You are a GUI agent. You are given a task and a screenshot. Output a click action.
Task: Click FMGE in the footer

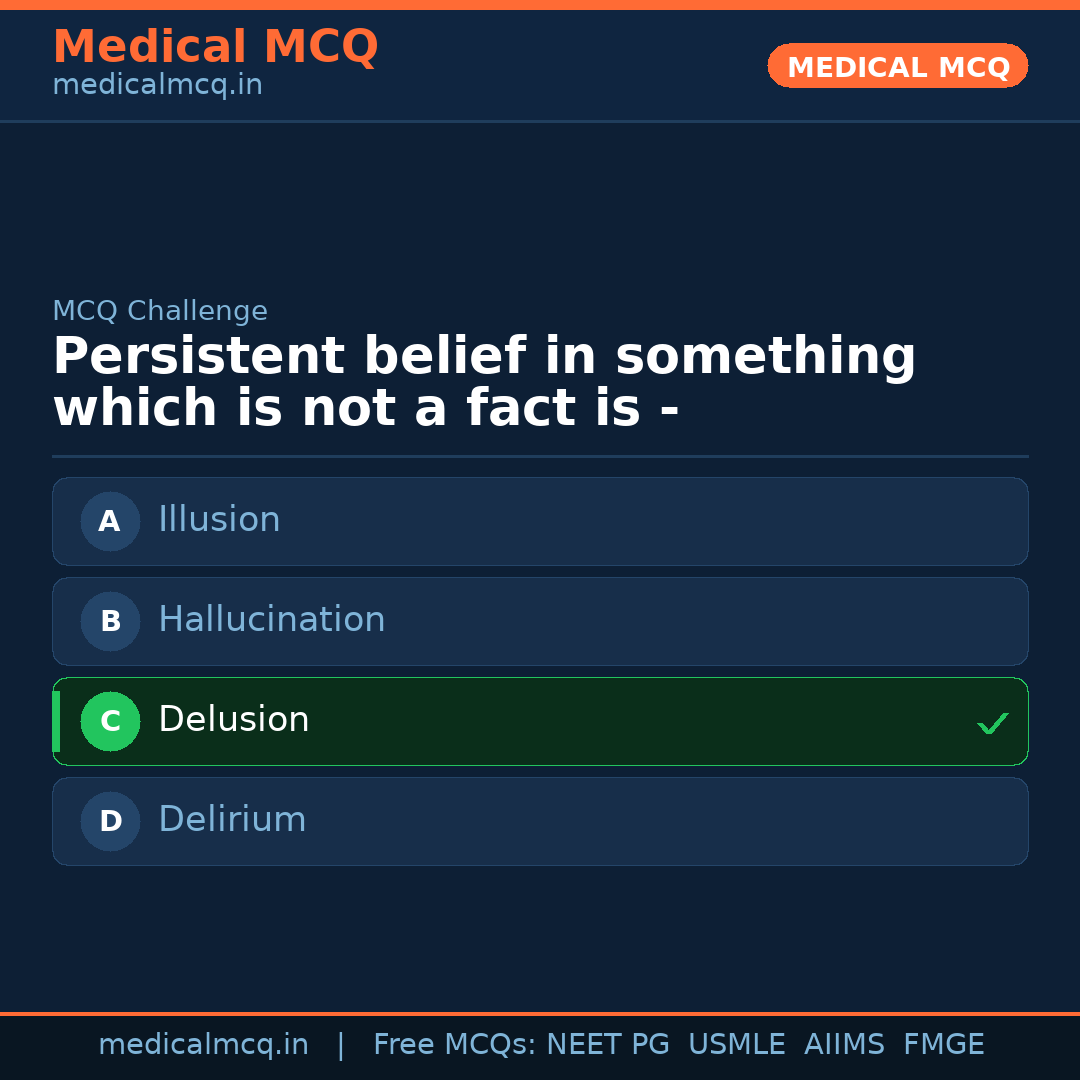943,1045
